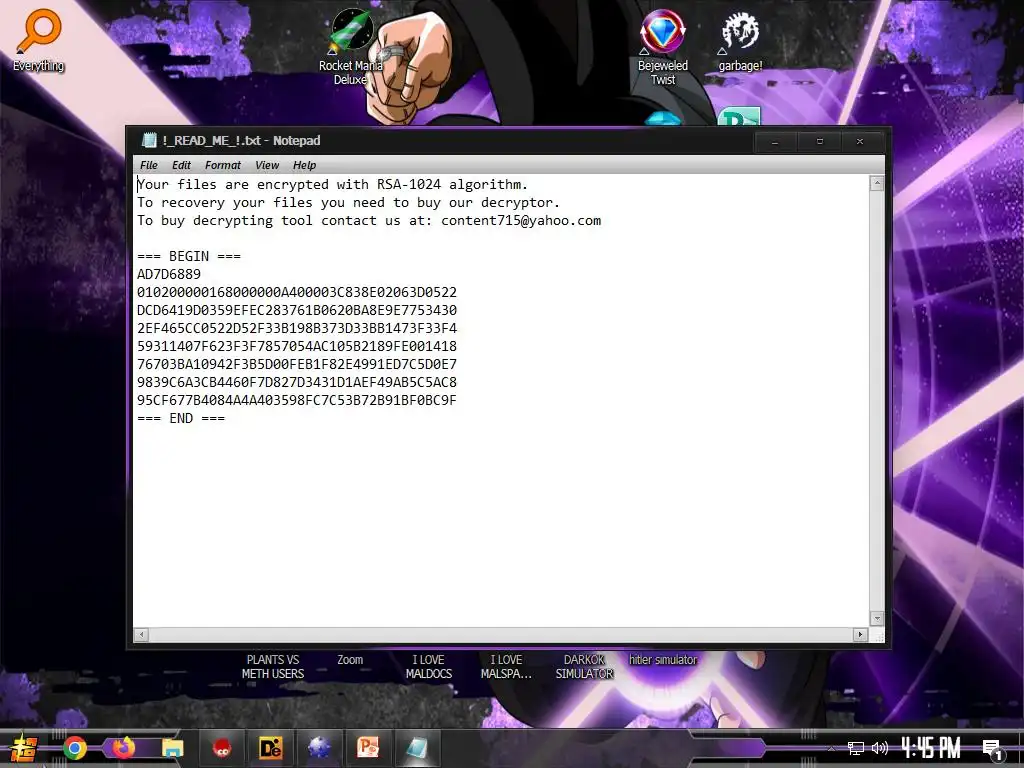The height and width of the screenshot is (768, 1024).
Task: Click the line 'To recovery your files'
Action: tap(349, 202)
